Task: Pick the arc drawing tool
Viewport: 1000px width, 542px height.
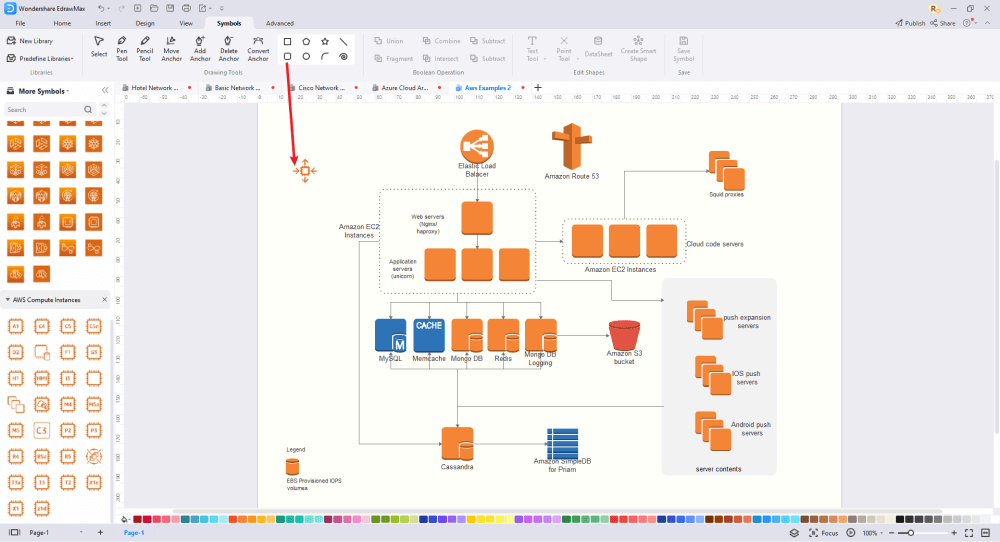Action: click(325, 57)
